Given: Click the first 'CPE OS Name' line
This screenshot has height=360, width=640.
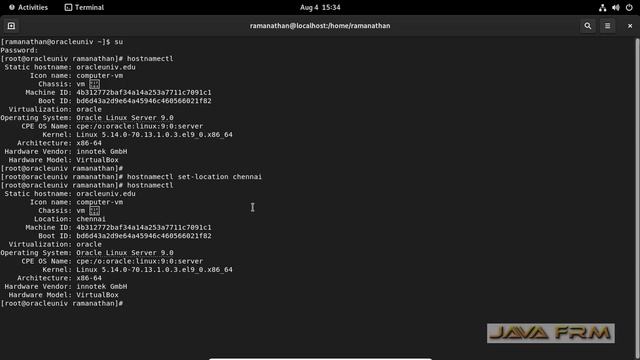Looking at the screenshot, I should 112,127.
